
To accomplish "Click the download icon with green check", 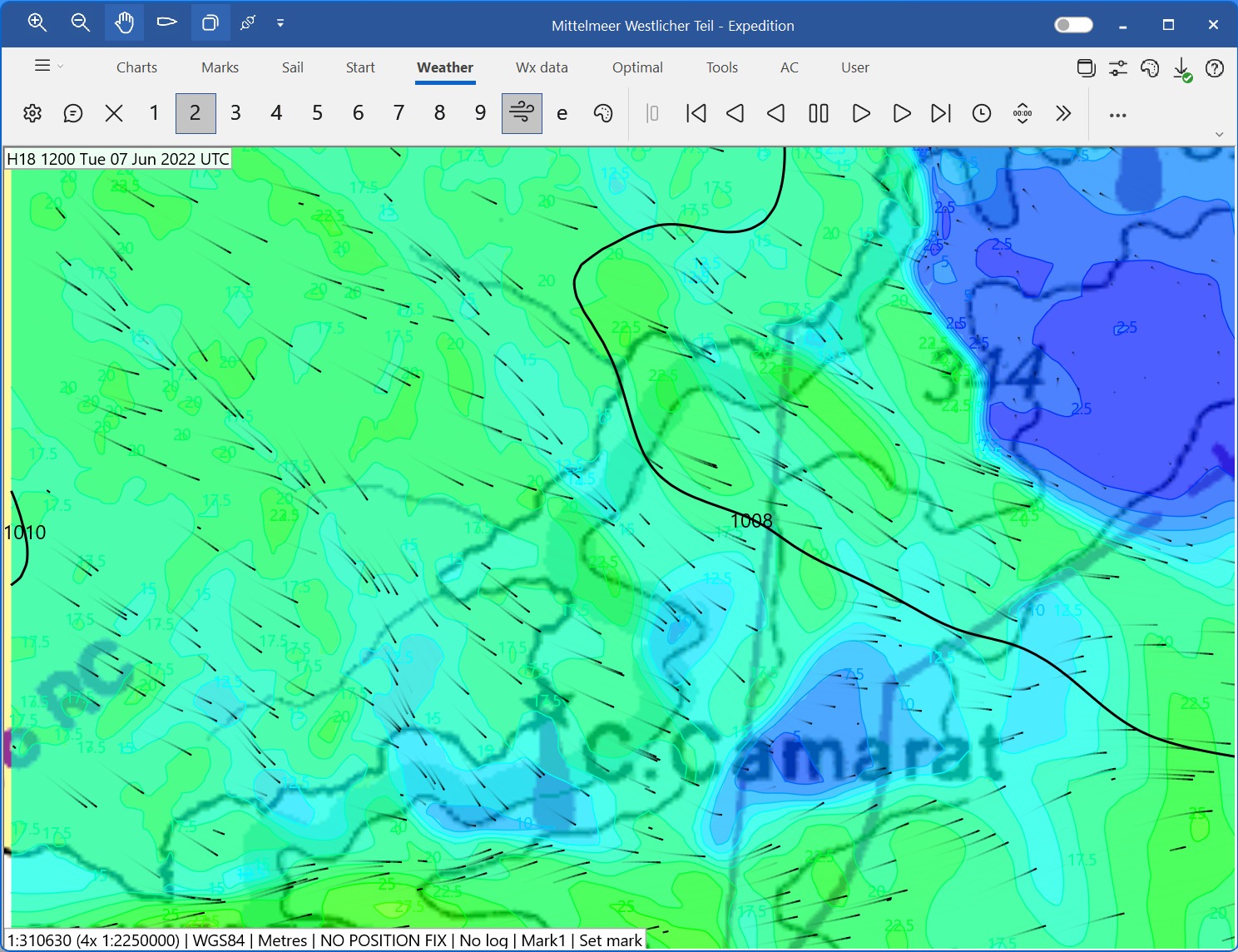I will click(x=1182, y=69).
